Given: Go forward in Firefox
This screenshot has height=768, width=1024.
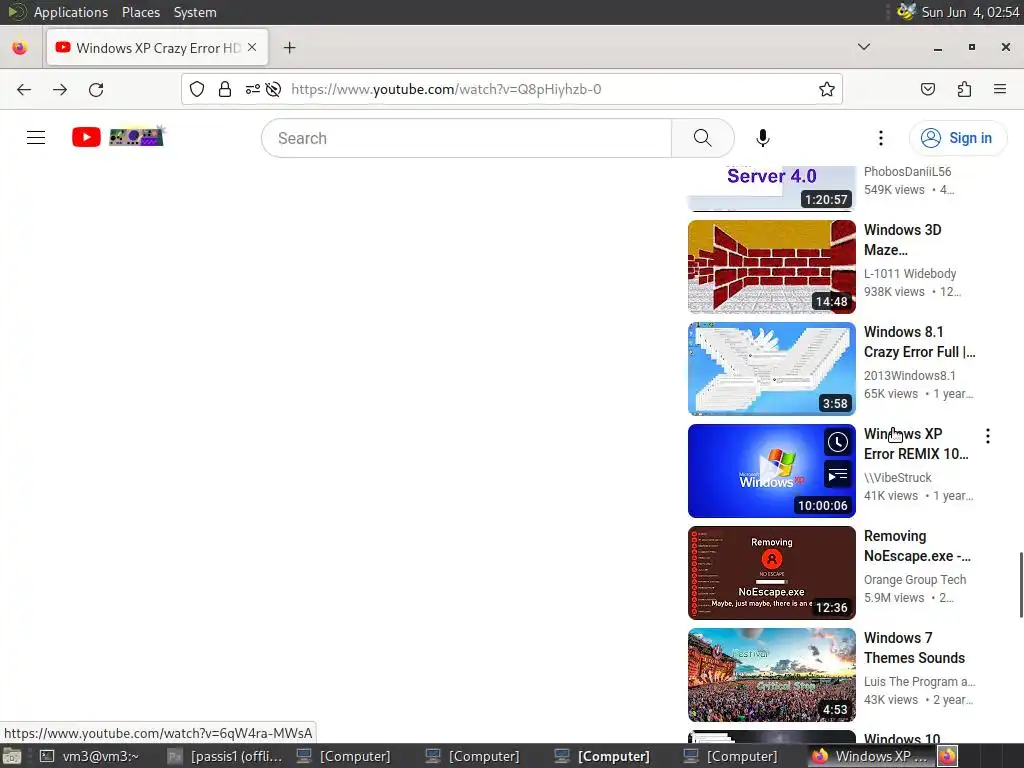Looking at the screenshot, I should click(x=60, y=89).
